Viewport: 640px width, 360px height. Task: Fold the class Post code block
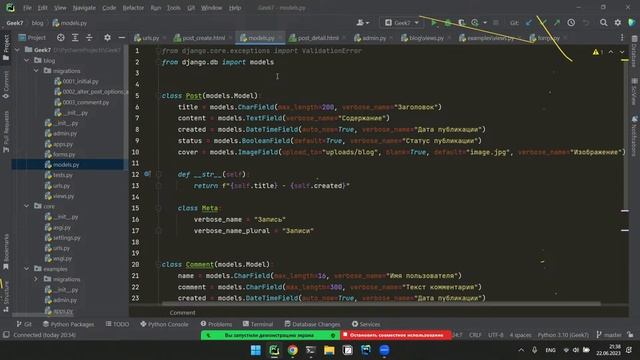[158, 96]
